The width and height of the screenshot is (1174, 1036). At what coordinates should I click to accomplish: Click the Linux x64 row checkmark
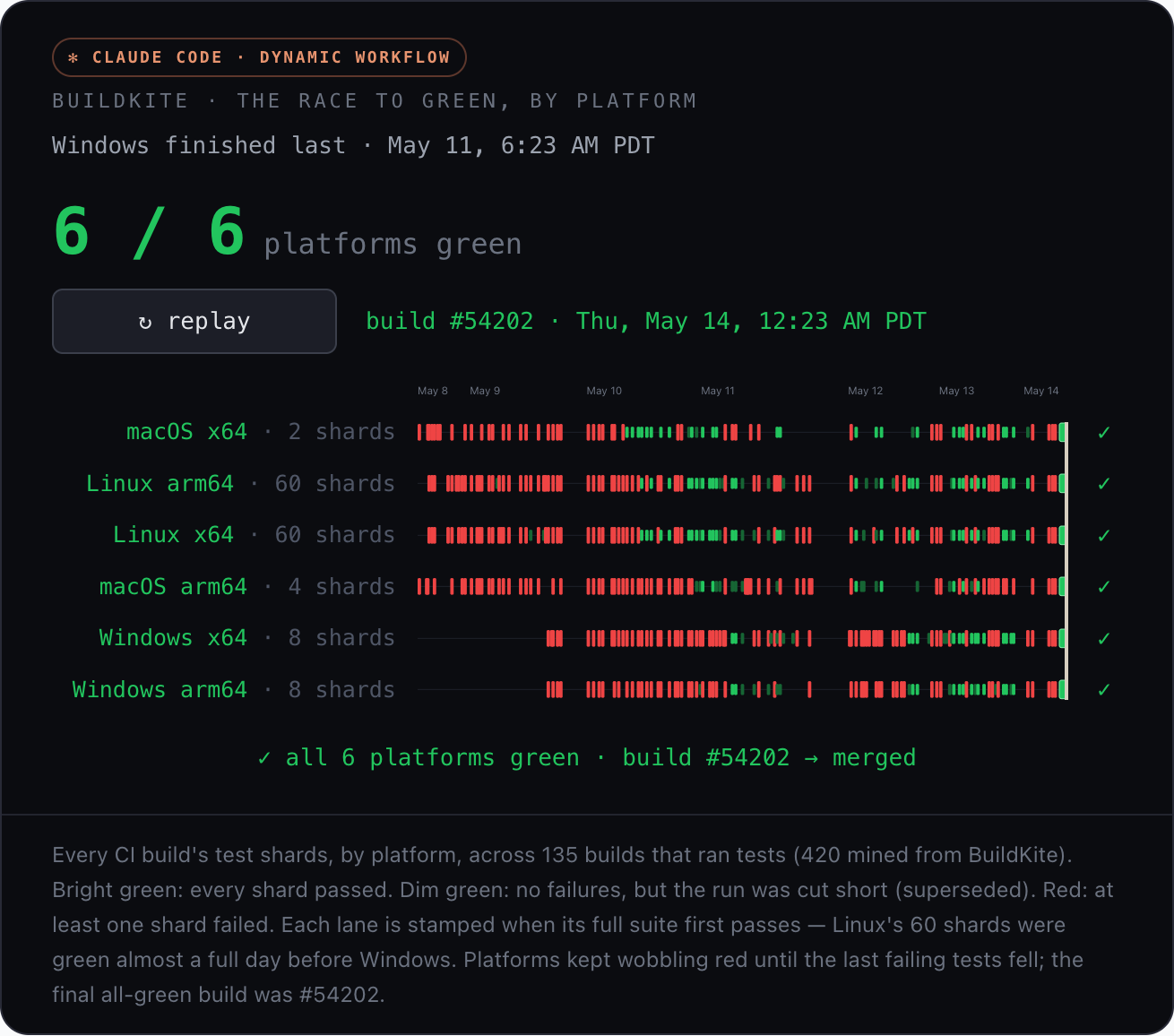1103,535
